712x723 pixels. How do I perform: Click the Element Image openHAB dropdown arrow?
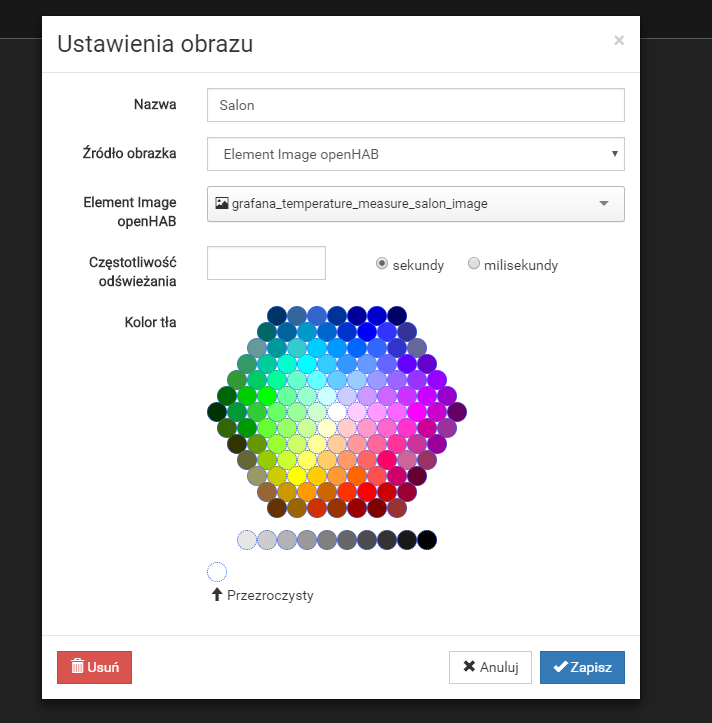604,203
